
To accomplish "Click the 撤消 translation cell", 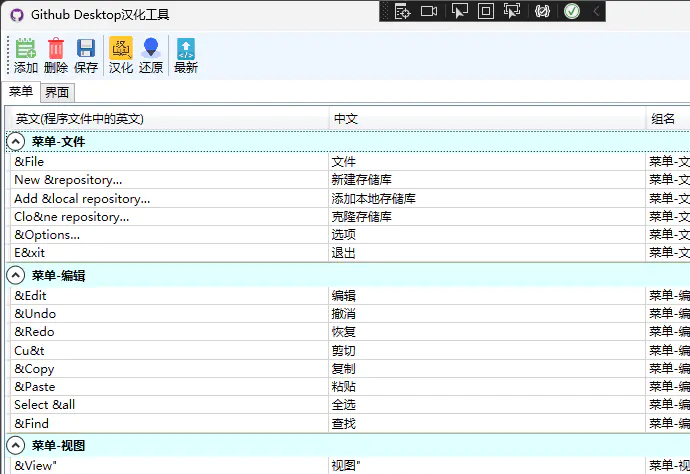I will [487, 314].
